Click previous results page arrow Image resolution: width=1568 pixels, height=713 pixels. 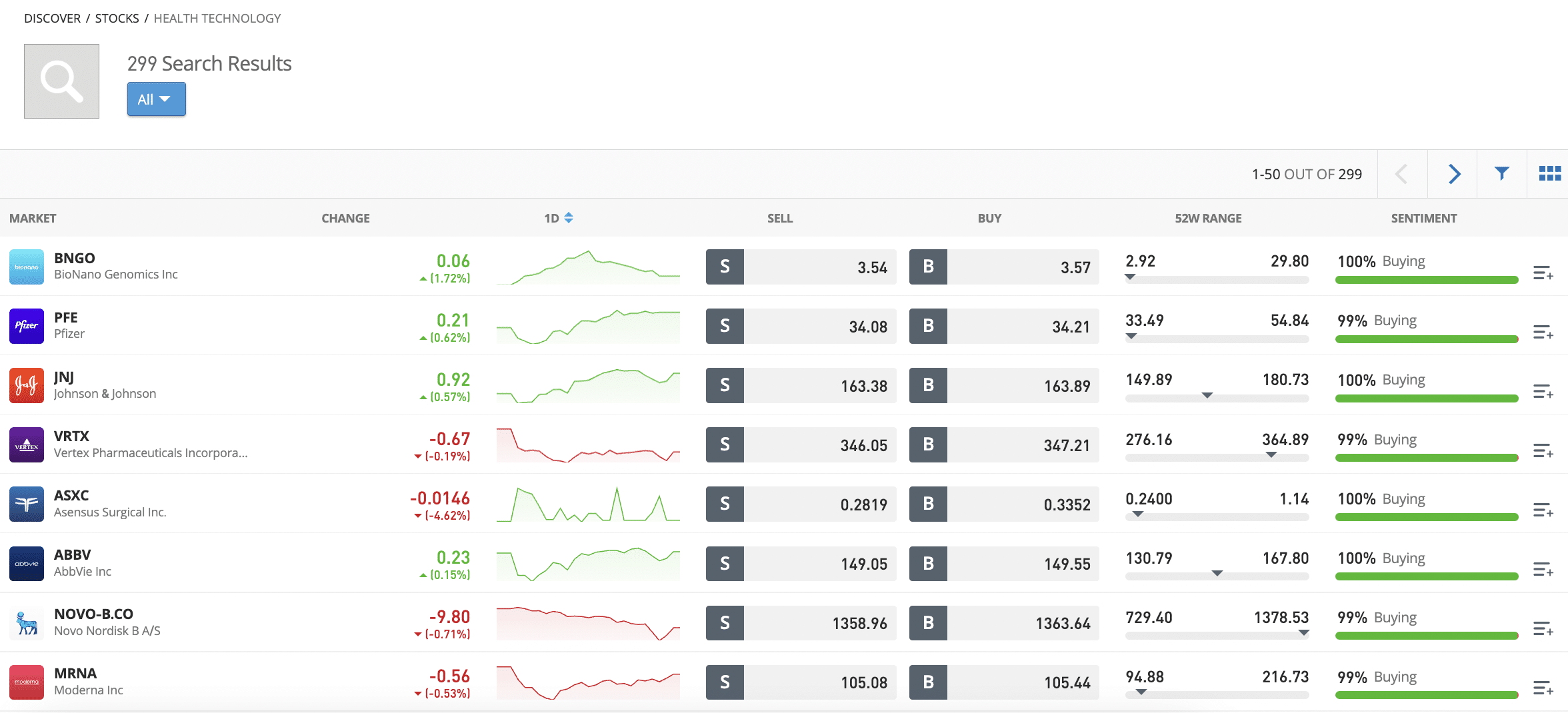click(x=1402, y=174)
